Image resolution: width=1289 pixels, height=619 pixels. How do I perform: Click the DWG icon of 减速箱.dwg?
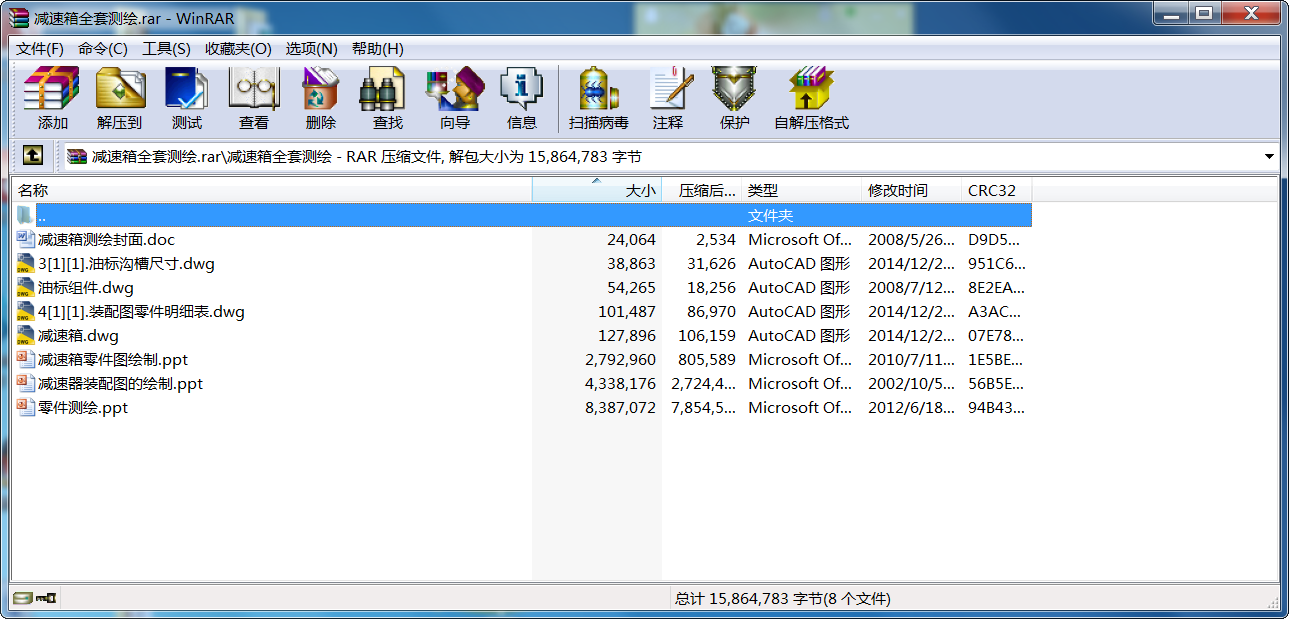[x=26, y=335]
